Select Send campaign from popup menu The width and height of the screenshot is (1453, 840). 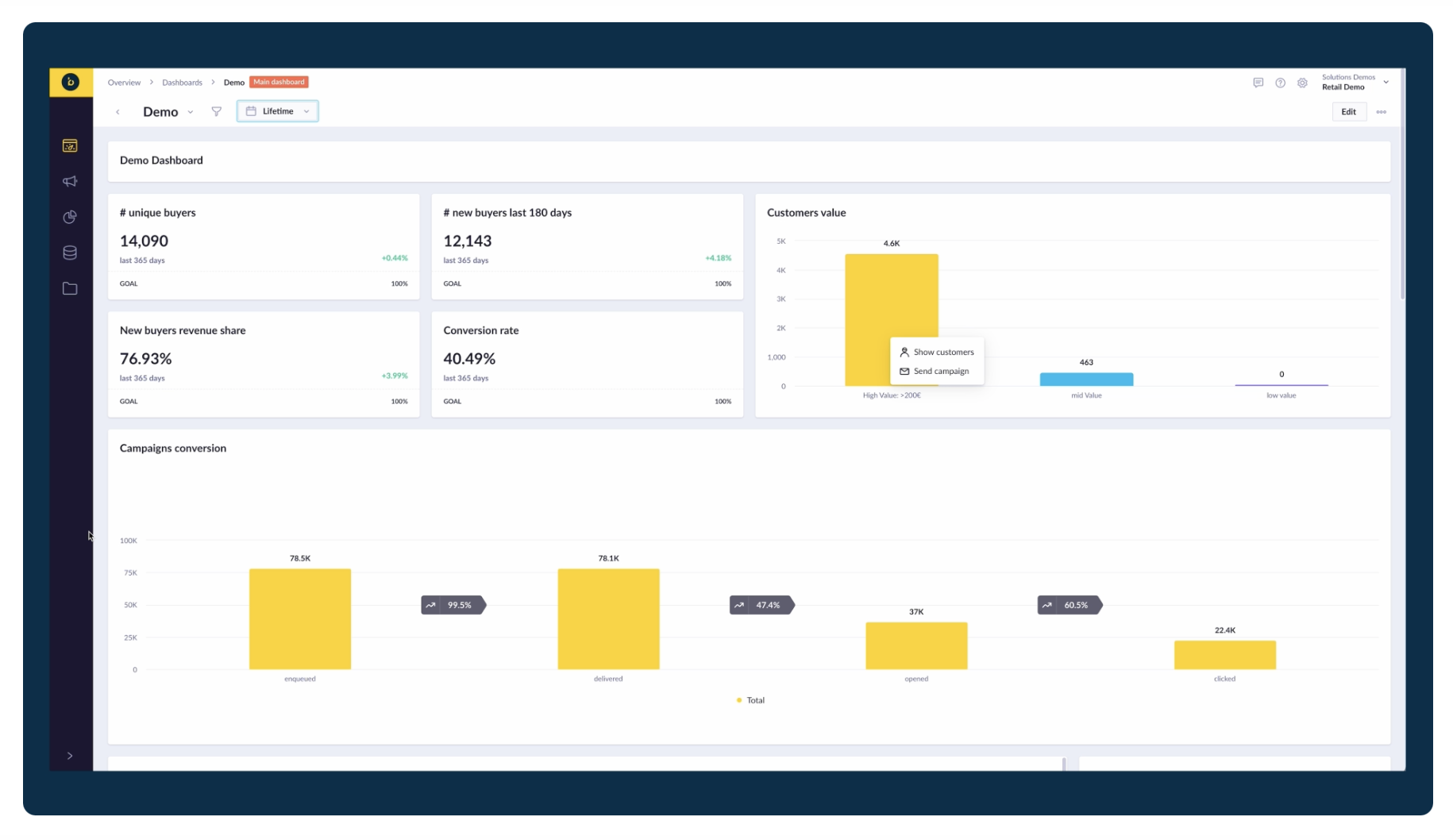[x=940, y=372]
